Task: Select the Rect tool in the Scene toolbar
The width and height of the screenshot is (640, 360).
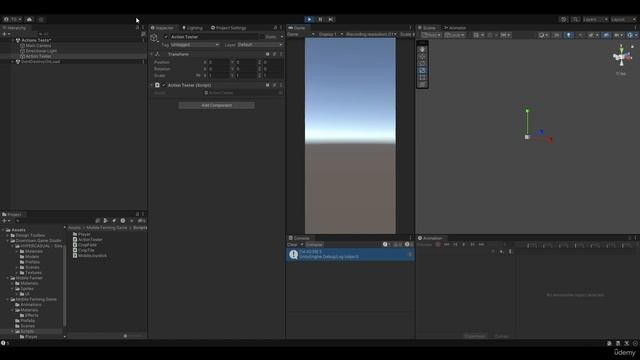Action: tap(422, 77)
